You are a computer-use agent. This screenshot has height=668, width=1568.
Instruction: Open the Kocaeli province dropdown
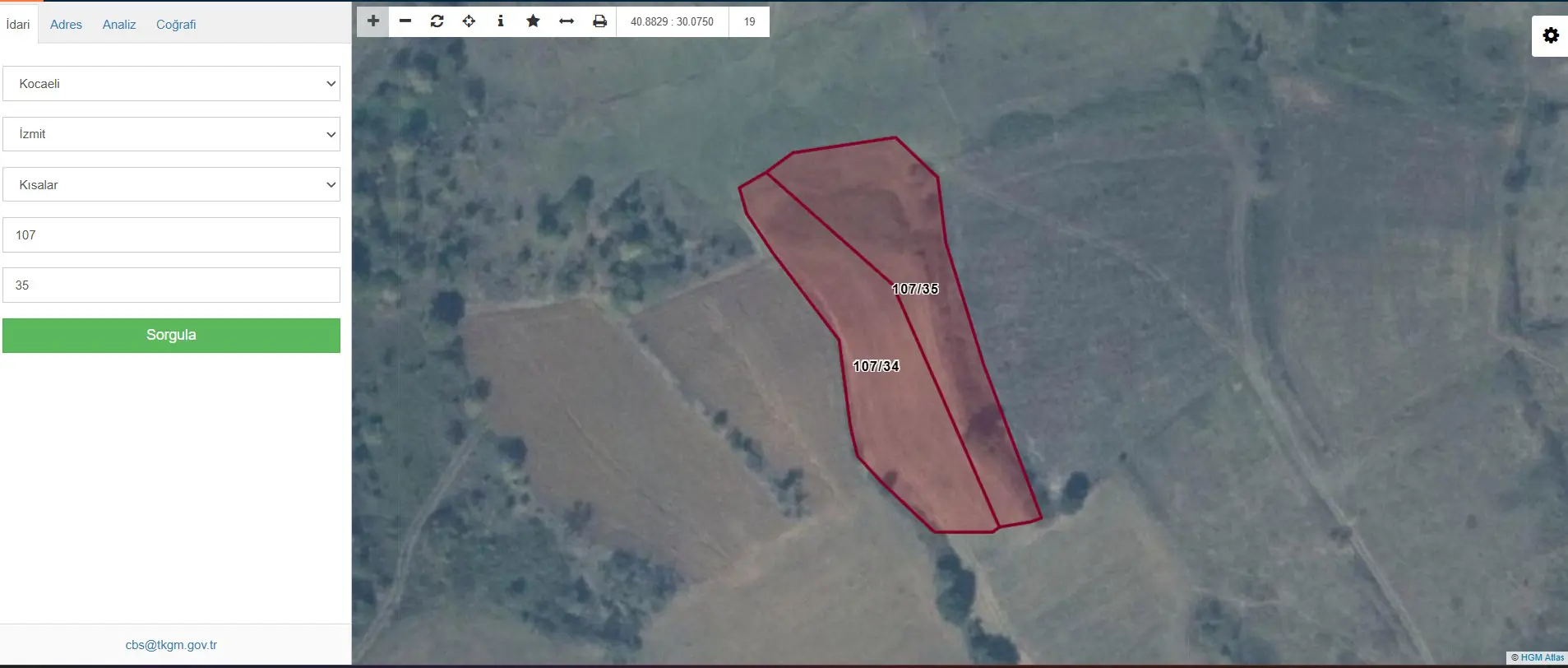[171, 84]
